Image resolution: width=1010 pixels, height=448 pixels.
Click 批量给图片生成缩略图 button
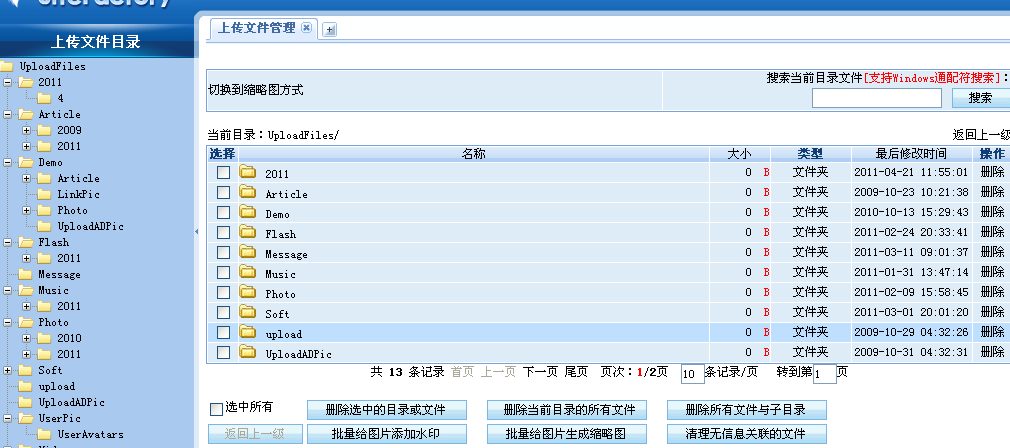pyautogui.click(x=566, y=434)
